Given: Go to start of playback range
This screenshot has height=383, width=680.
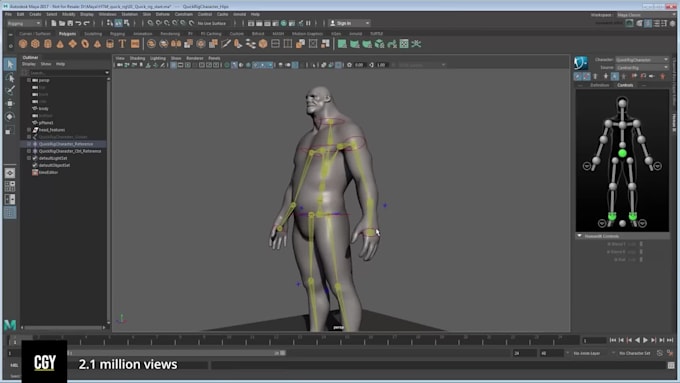Looking at the screenshot, I should [613, 340].
